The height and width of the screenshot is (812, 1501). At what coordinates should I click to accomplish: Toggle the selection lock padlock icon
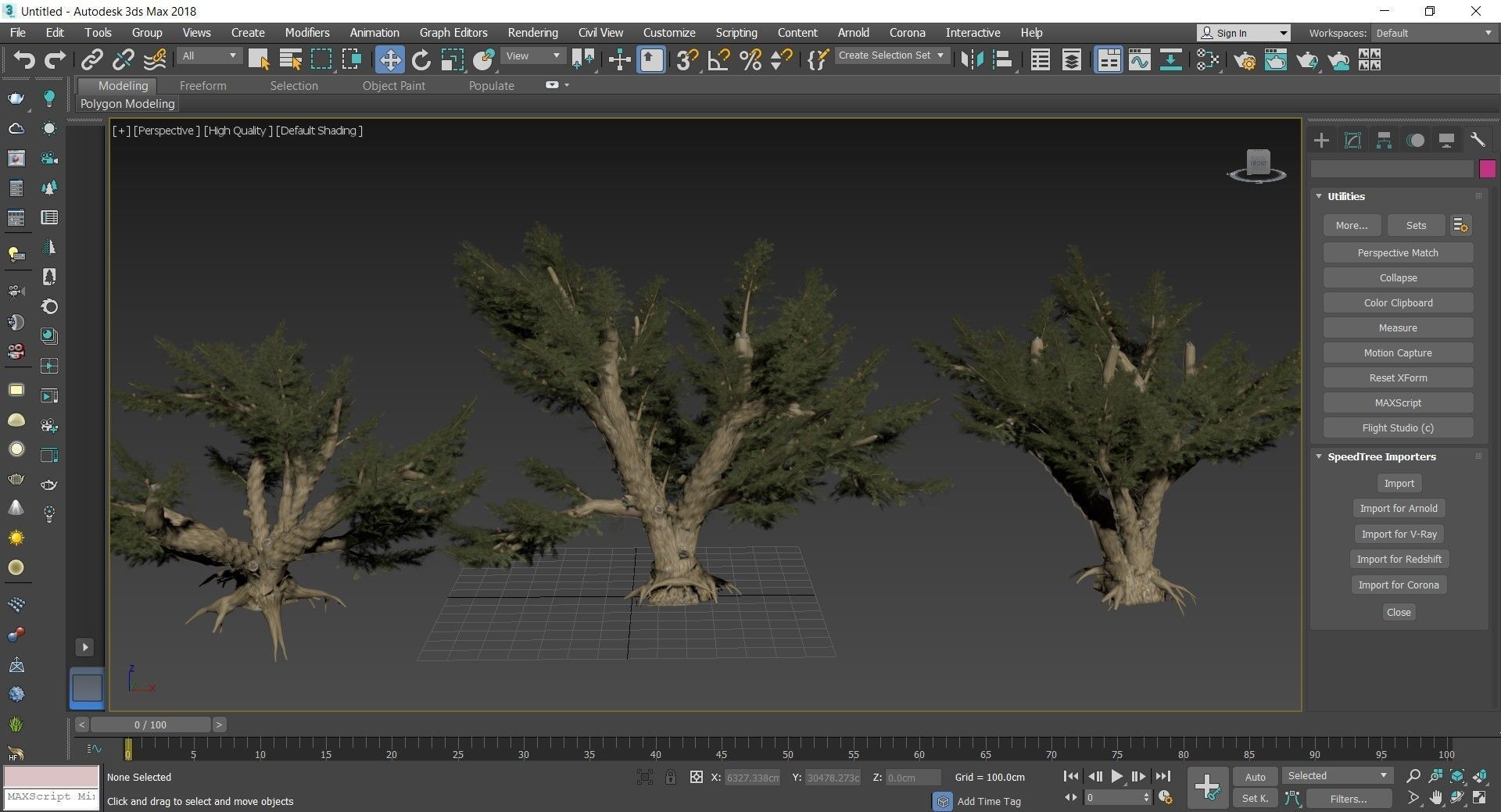click(671, 777)
